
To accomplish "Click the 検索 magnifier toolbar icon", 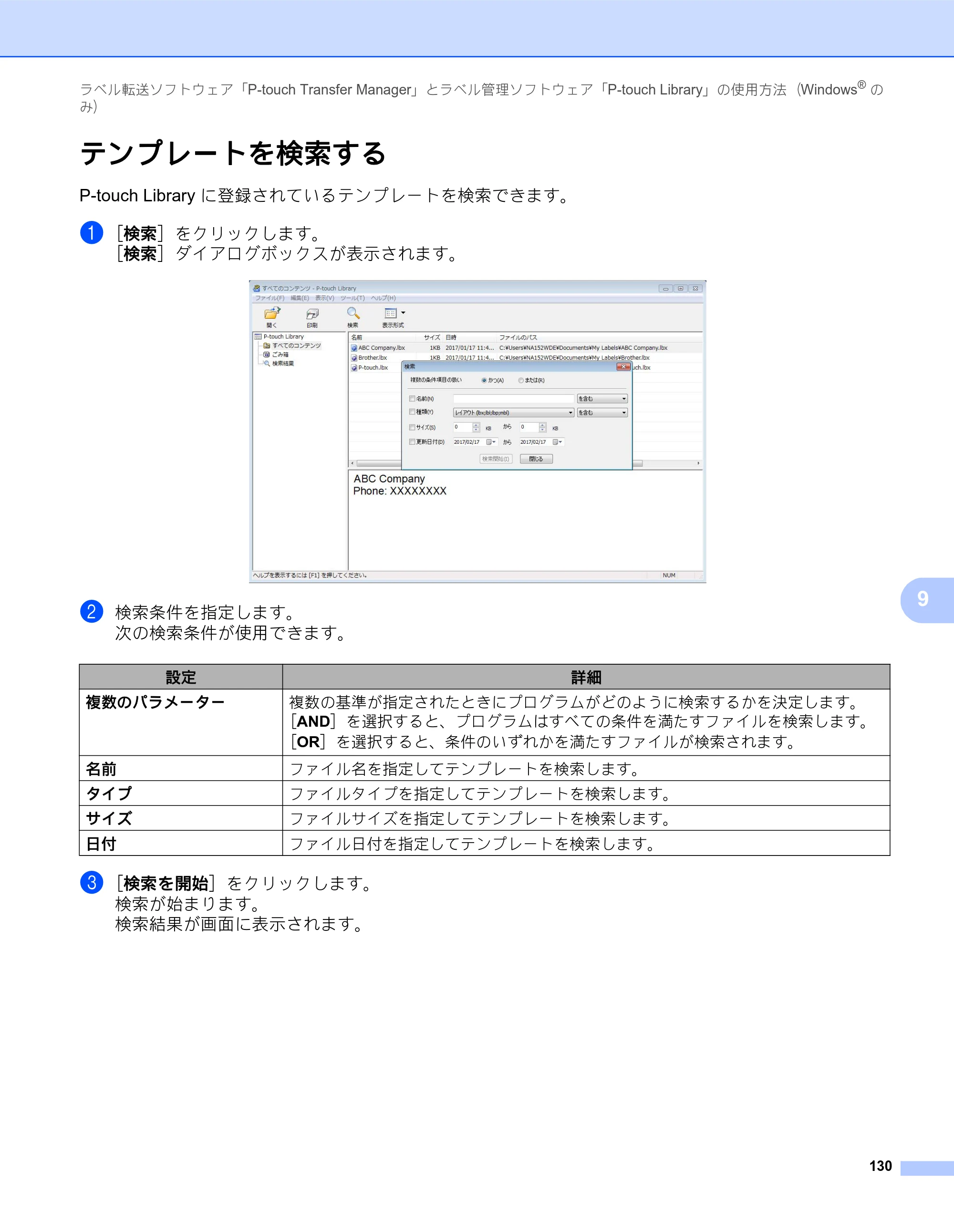I will point(353,313).
